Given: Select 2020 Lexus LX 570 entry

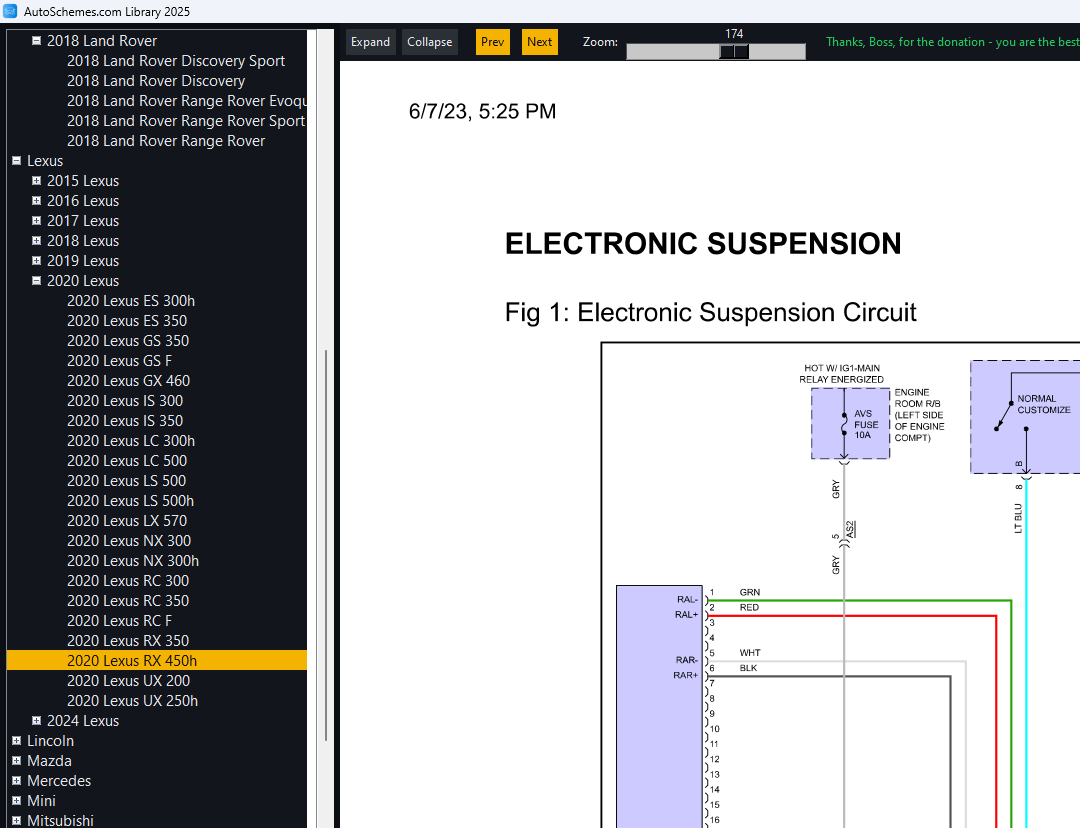Looking at the screenshot, I should [127, 521].
